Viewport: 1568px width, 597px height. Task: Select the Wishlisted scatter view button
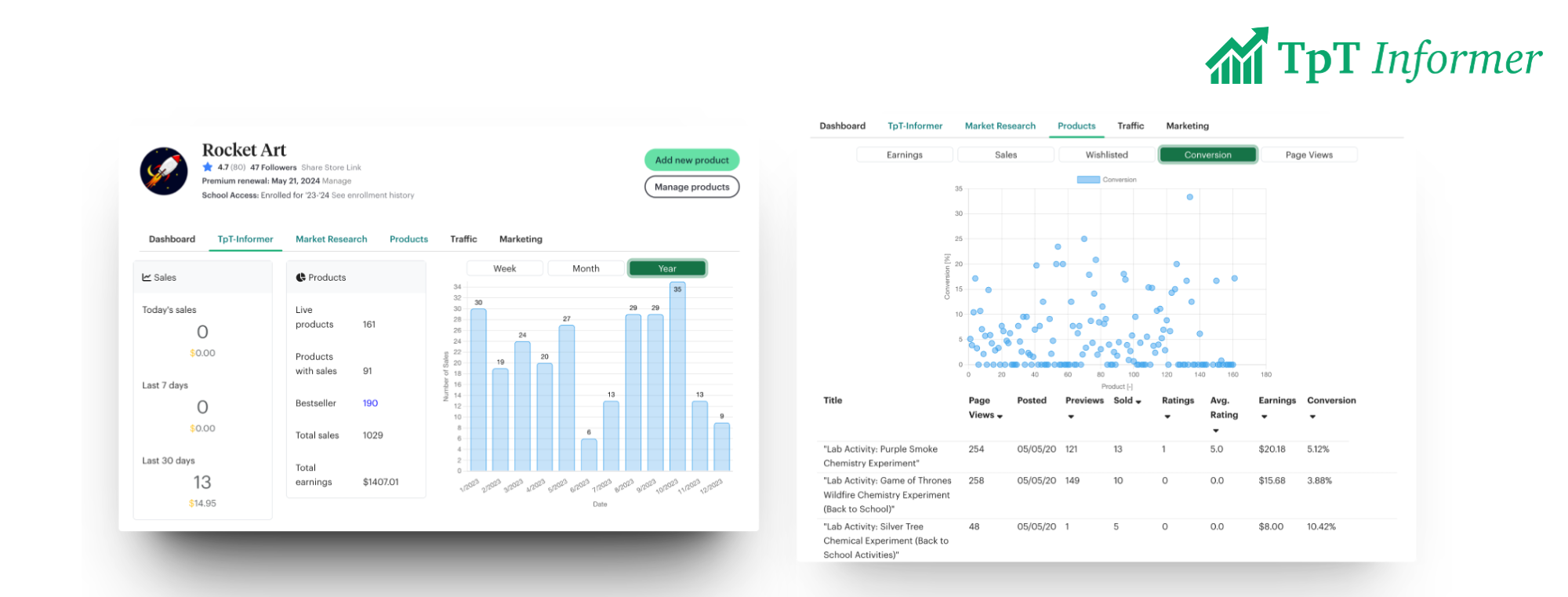(x=1107, y=155)
